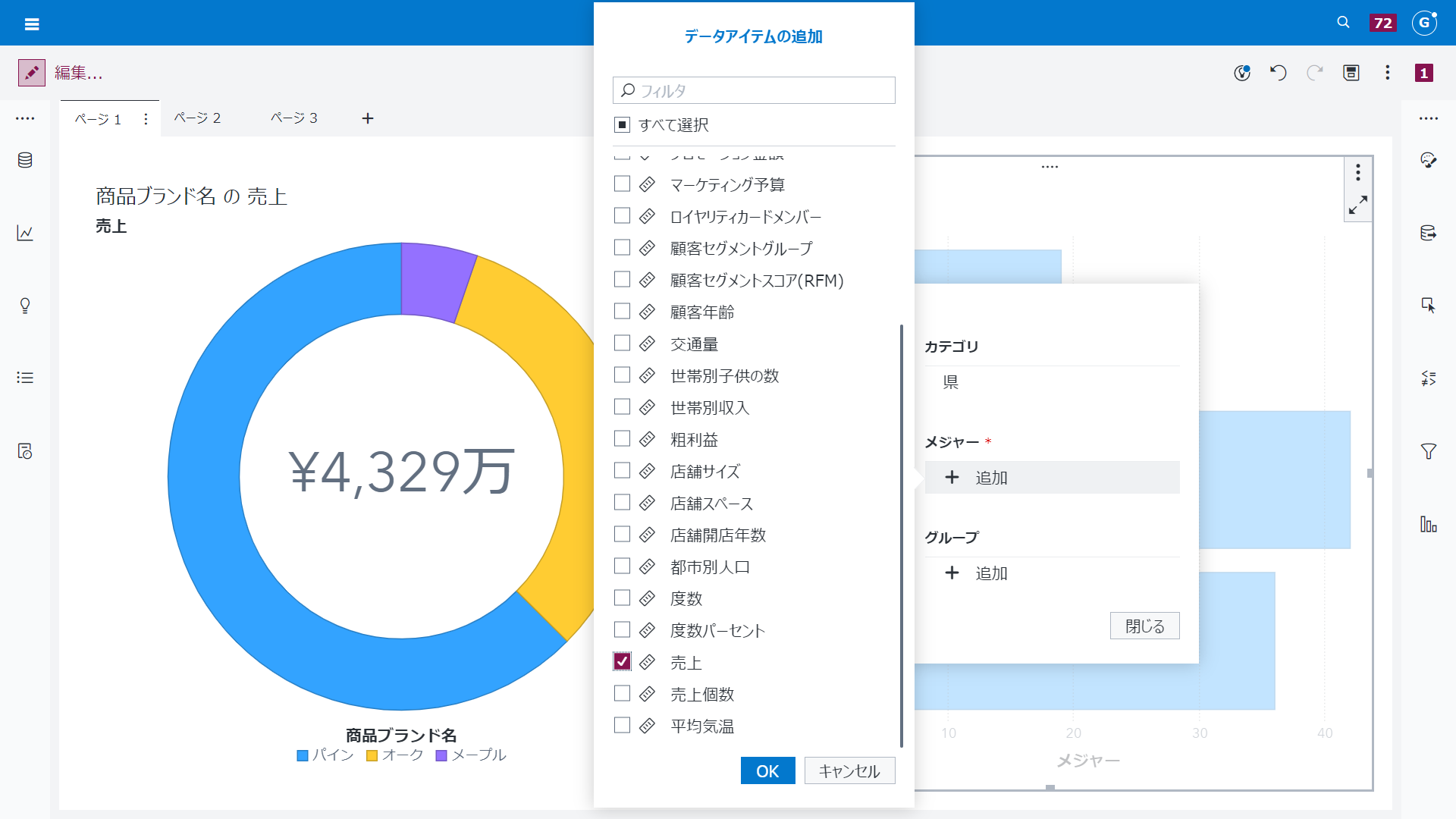Check the 顧客セグメントグループ item
1456x819 pixels.
[622, 247]
